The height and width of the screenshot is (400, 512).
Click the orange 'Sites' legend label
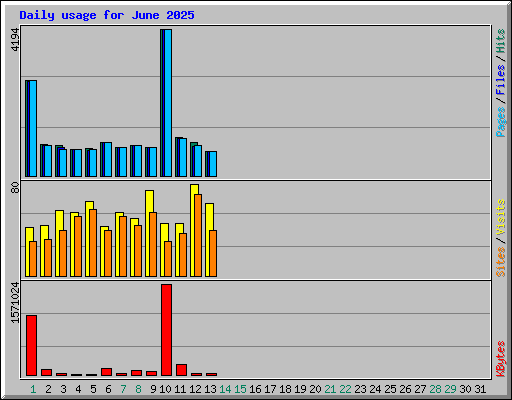pos(500,262)
